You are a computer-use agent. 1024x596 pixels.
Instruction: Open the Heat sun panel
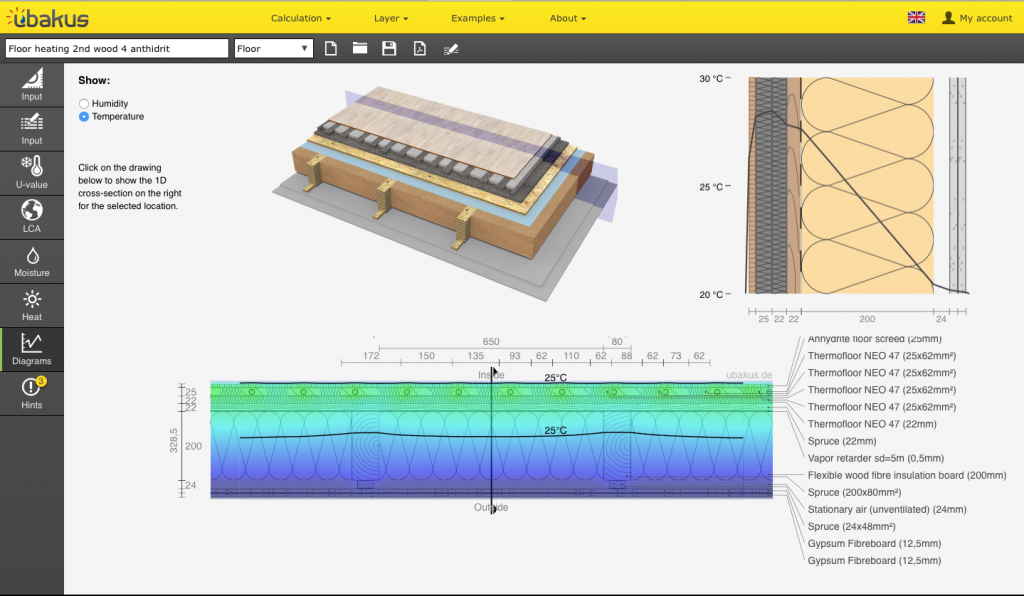pos(32,305)
